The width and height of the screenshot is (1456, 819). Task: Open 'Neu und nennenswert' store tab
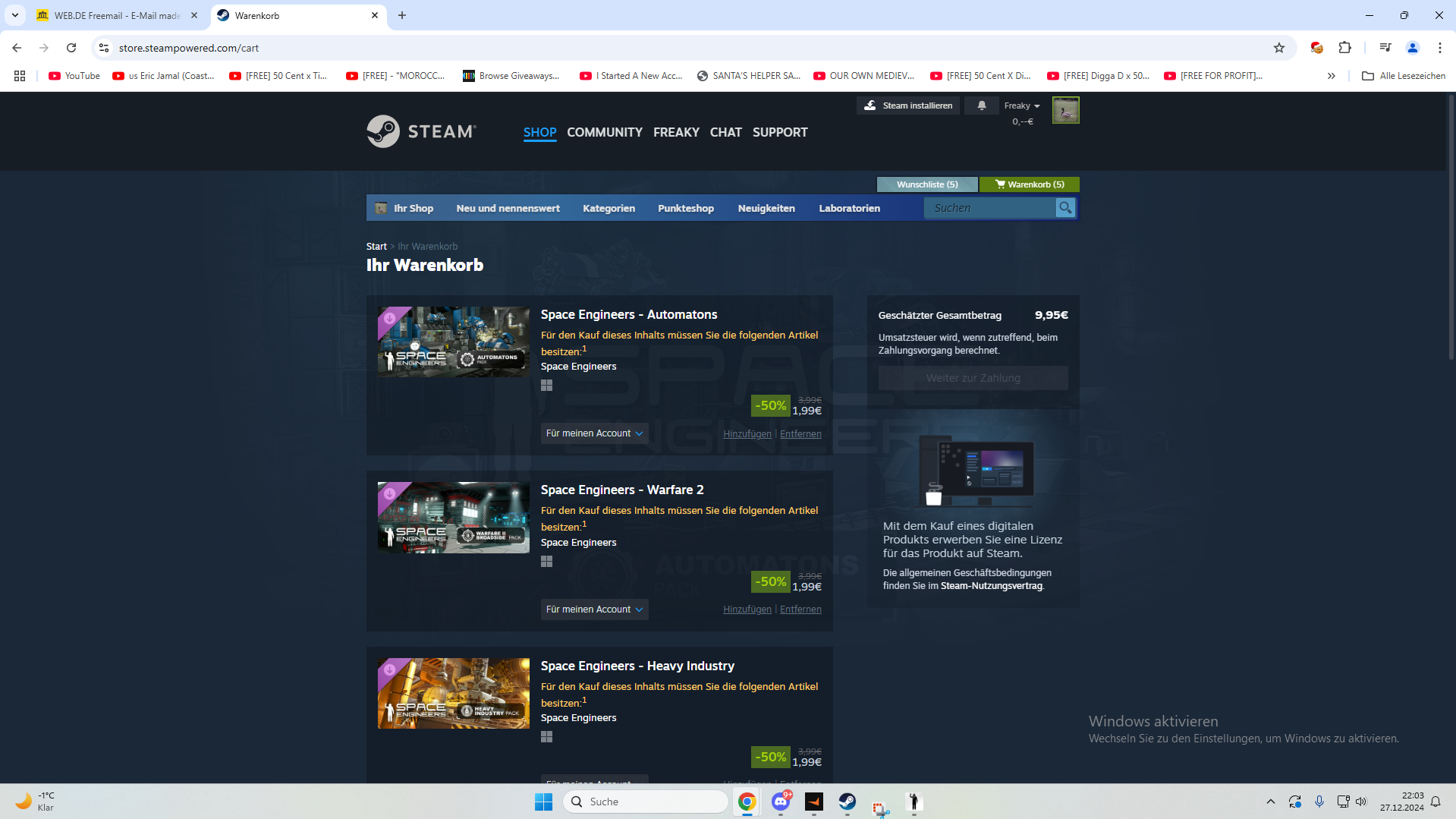pos(508,208)
